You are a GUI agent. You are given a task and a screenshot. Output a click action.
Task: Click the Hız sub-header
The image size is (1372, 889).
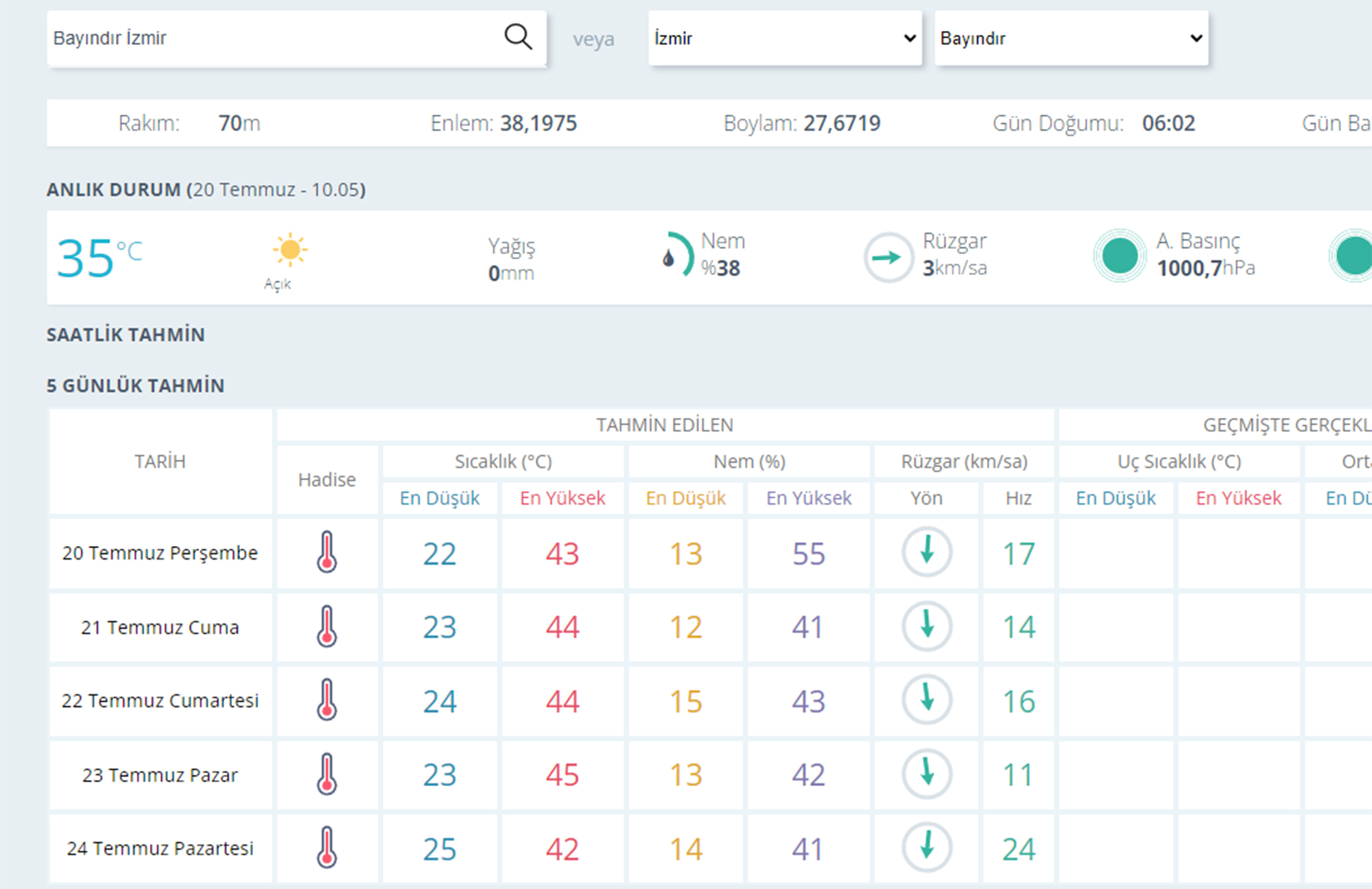pos(1018,498)
